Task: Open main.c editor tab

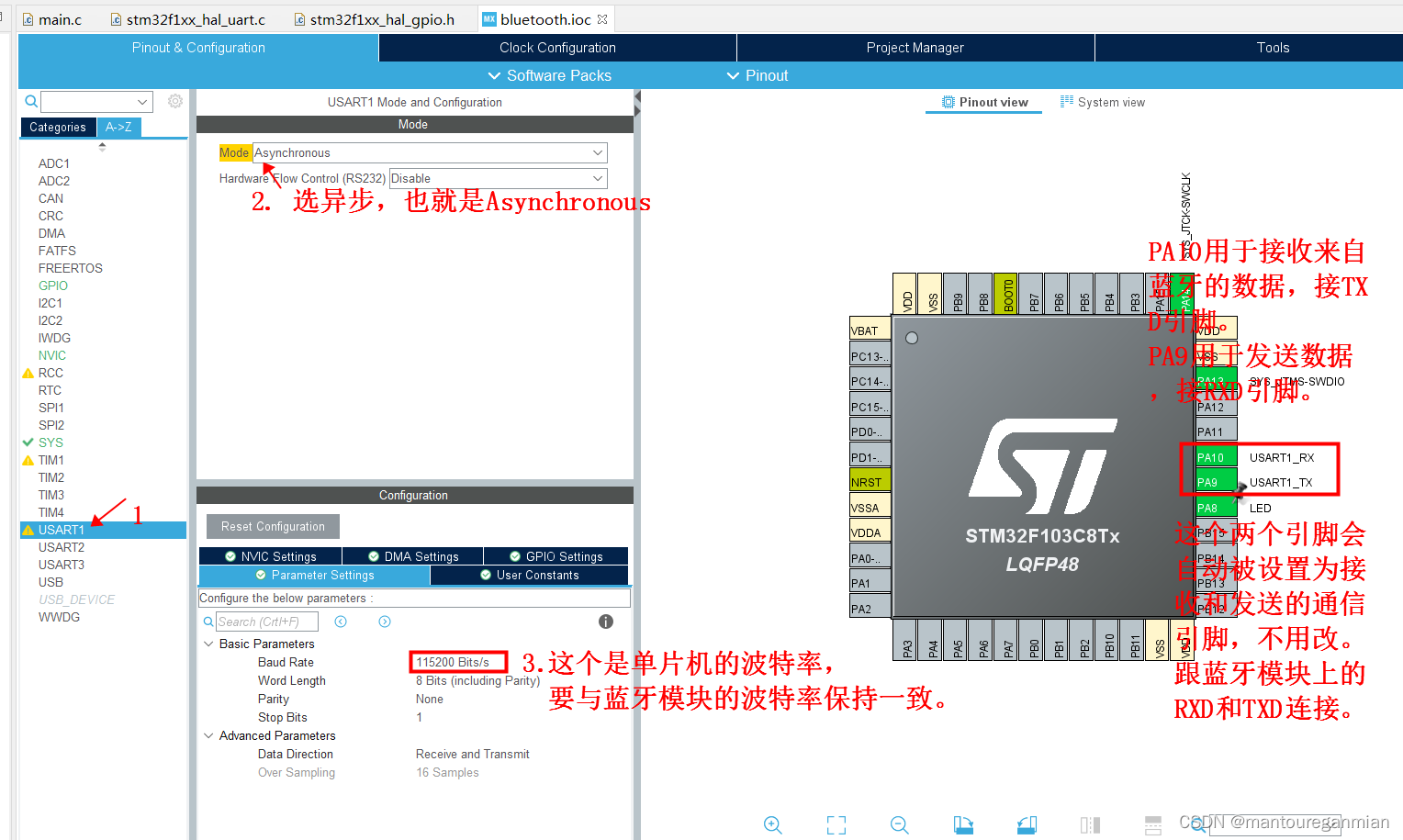Action: pyautogui.click(x=52, y=19)
